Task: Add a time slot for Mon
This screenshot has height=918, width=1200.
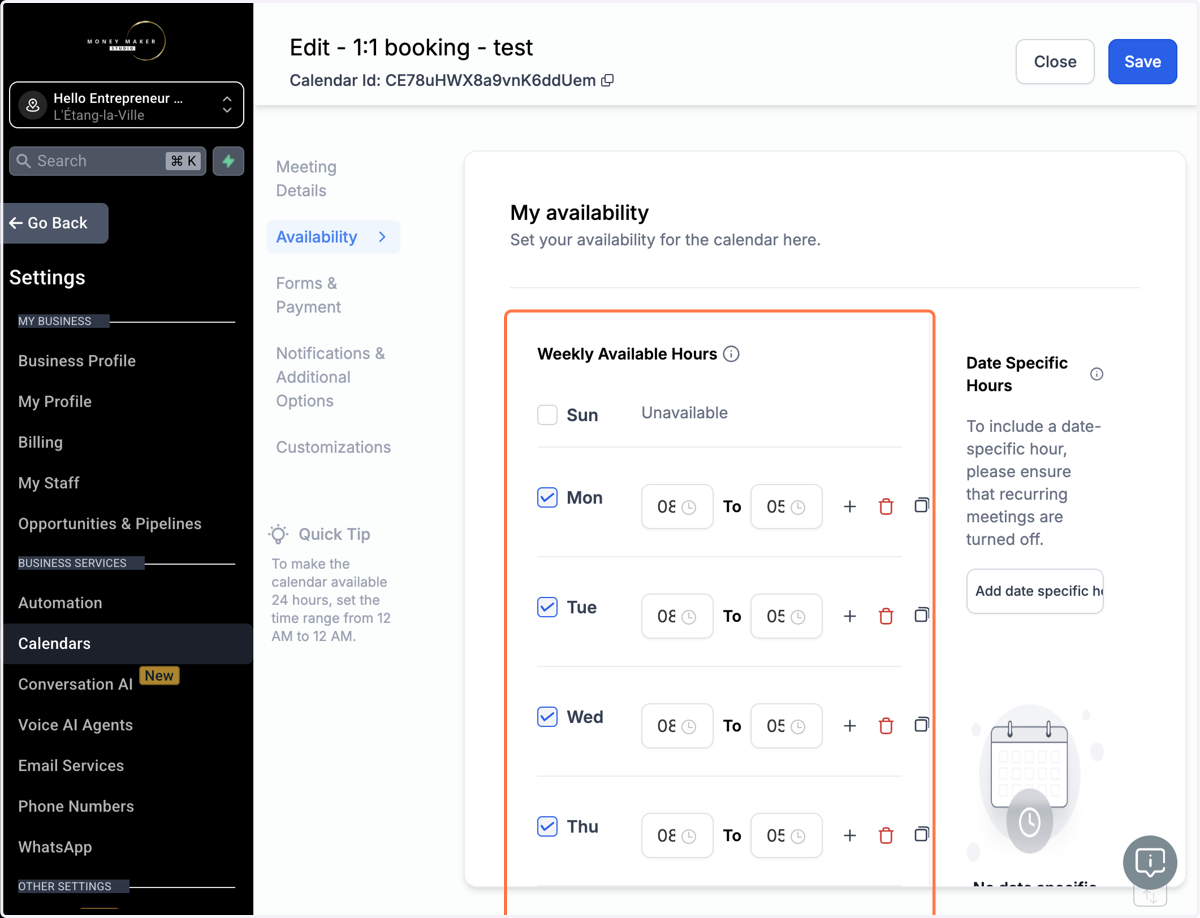Action: (x=849, y=507)
